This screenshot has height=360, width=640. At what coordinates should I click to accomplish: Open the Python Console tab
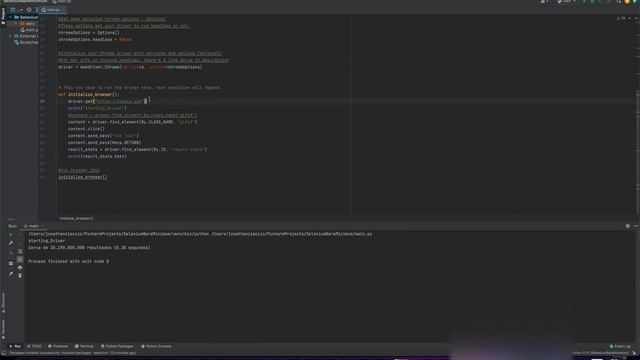coord(156,346)
